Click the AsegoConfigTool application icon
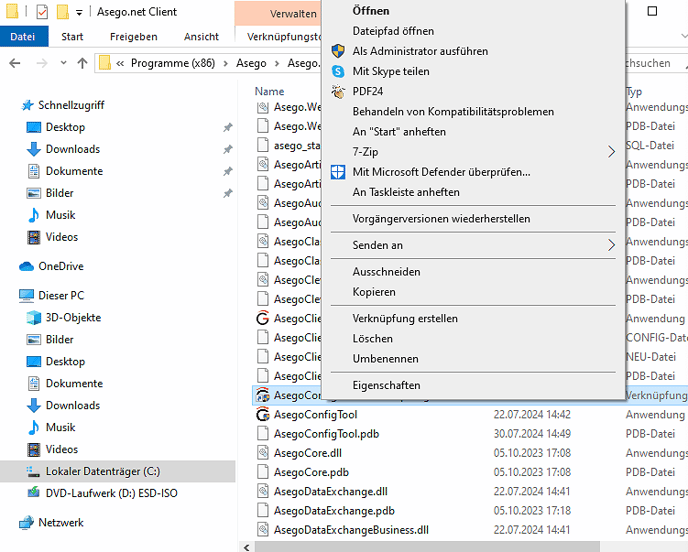Screen dimensions: 688x552 (263, 415)
